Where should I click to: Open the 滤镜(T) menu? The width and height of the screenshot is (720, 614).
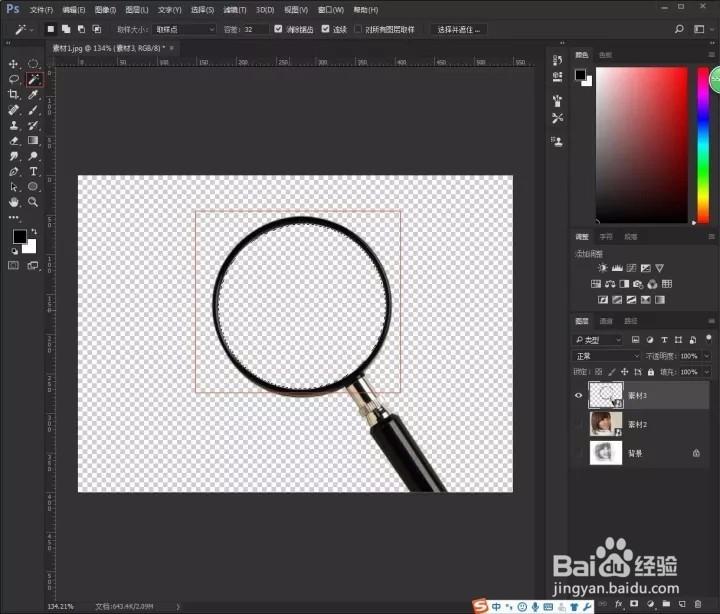pyautogui.click(x=235, y=10)
